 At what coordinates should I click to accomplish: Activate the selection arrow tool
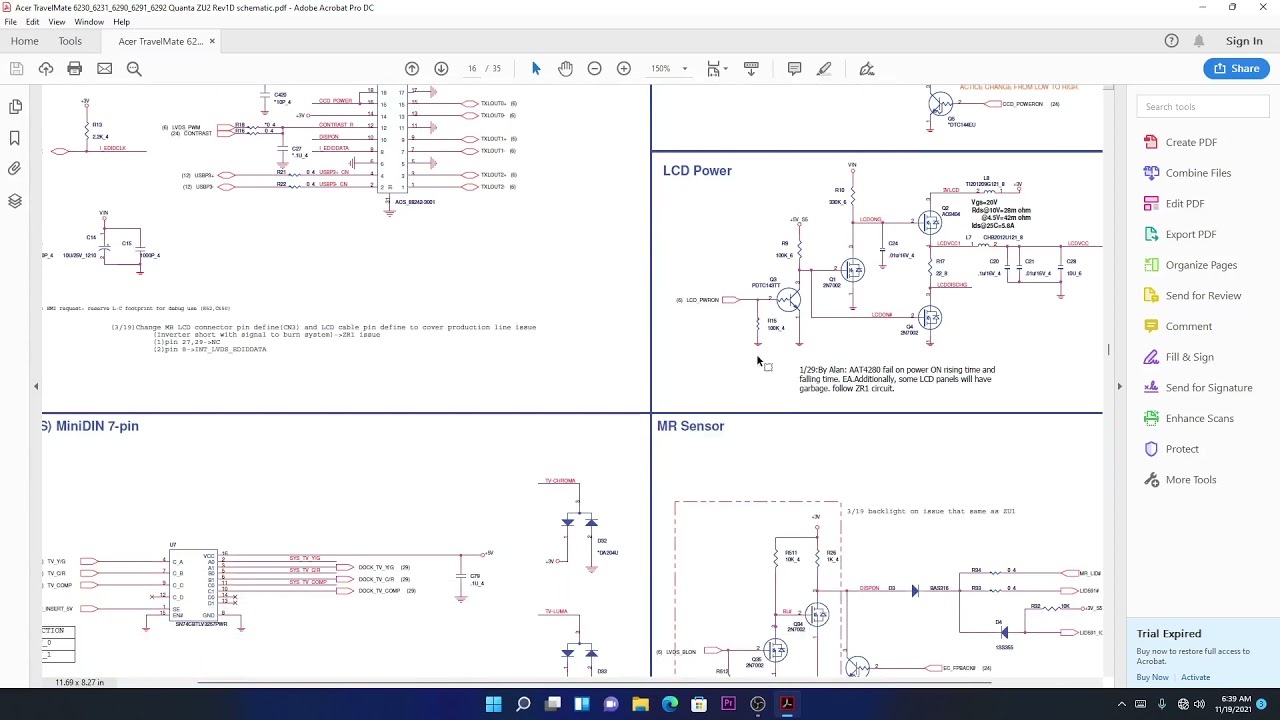(536, 68)
